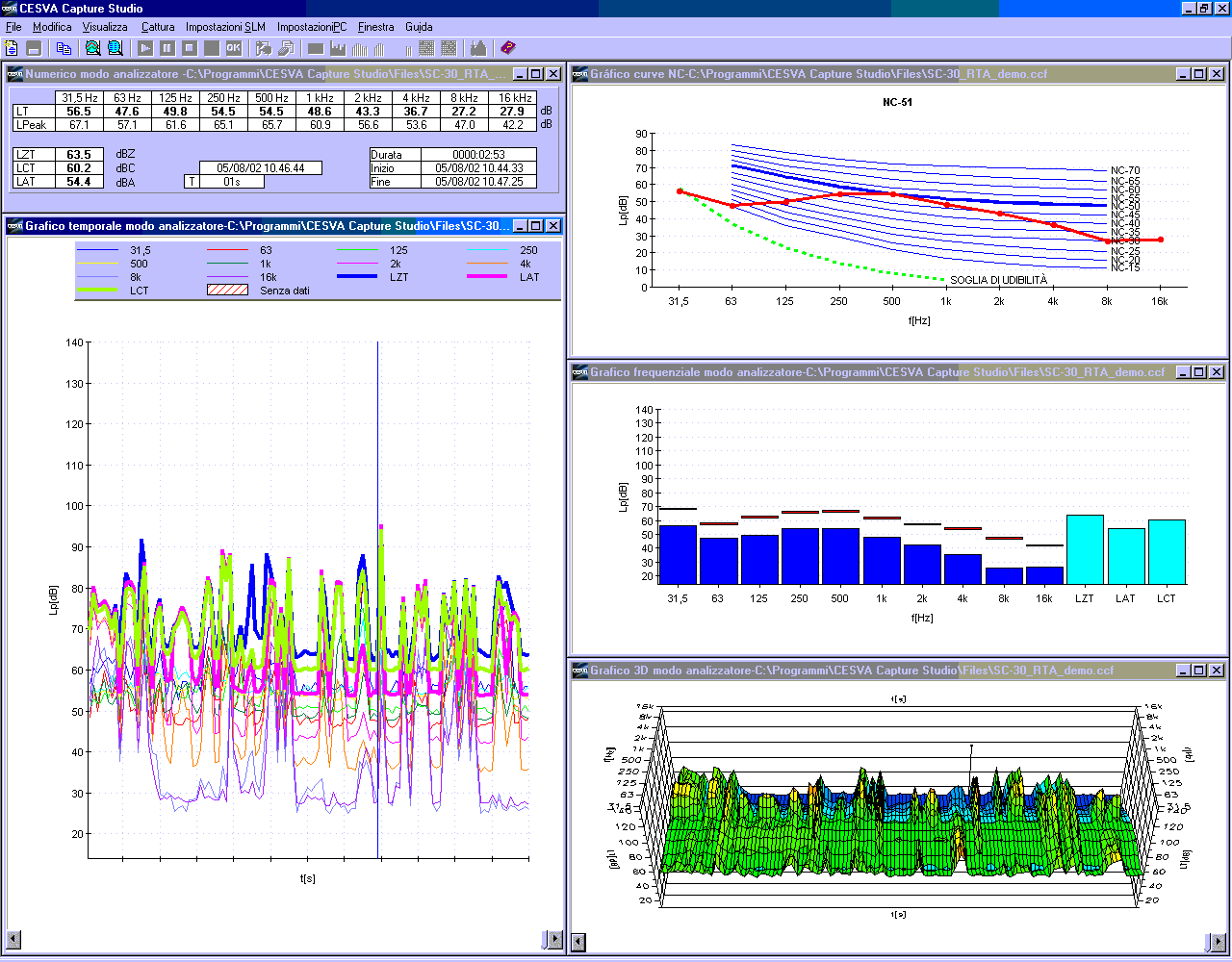Image resolution: width=1232 pixels, height=962 pixels.
Task: Select the cyan data view toolbar icon
Action: click(115, 48)
